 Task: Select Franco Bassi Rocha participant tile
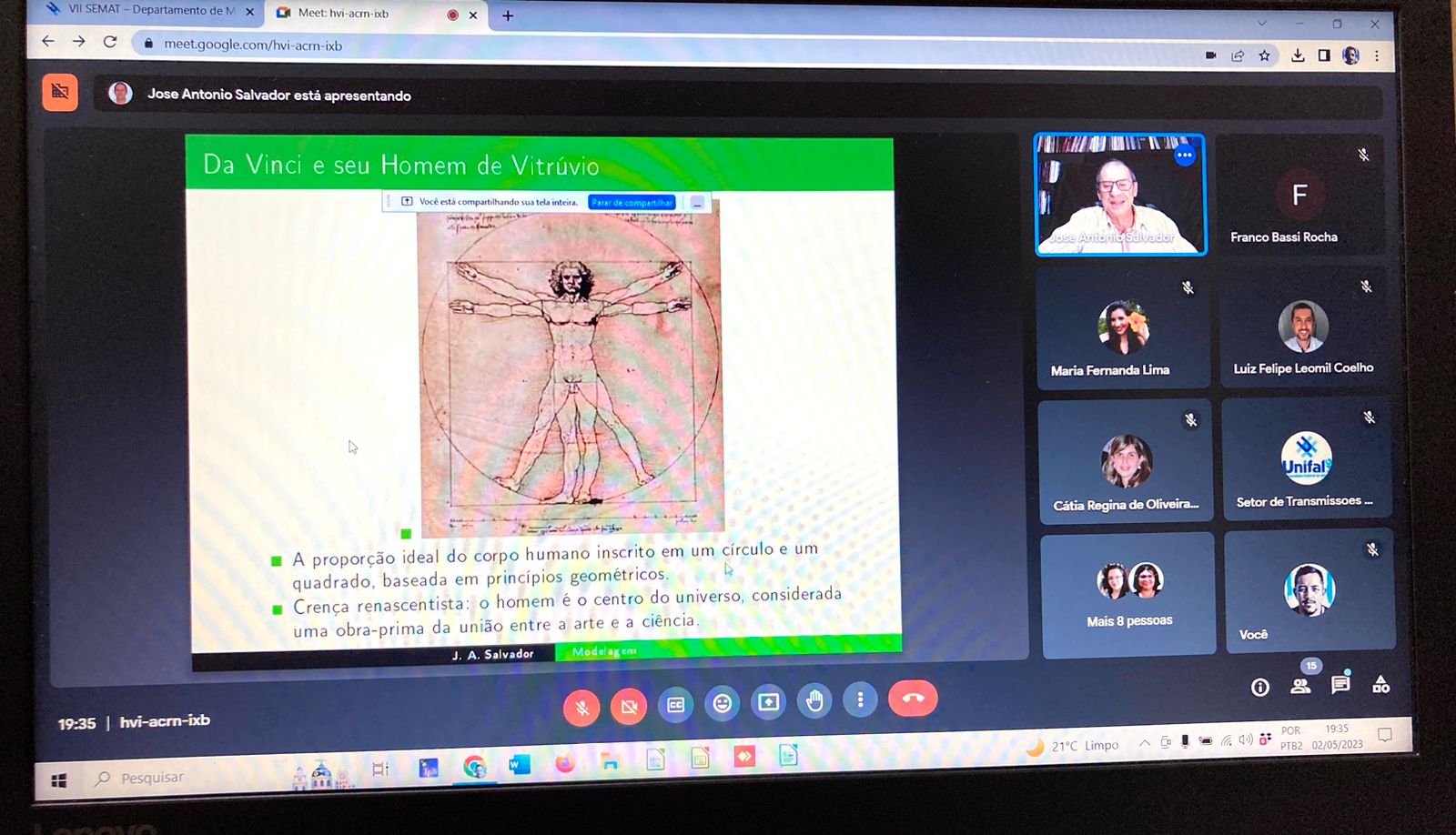tap(1299, 195)
